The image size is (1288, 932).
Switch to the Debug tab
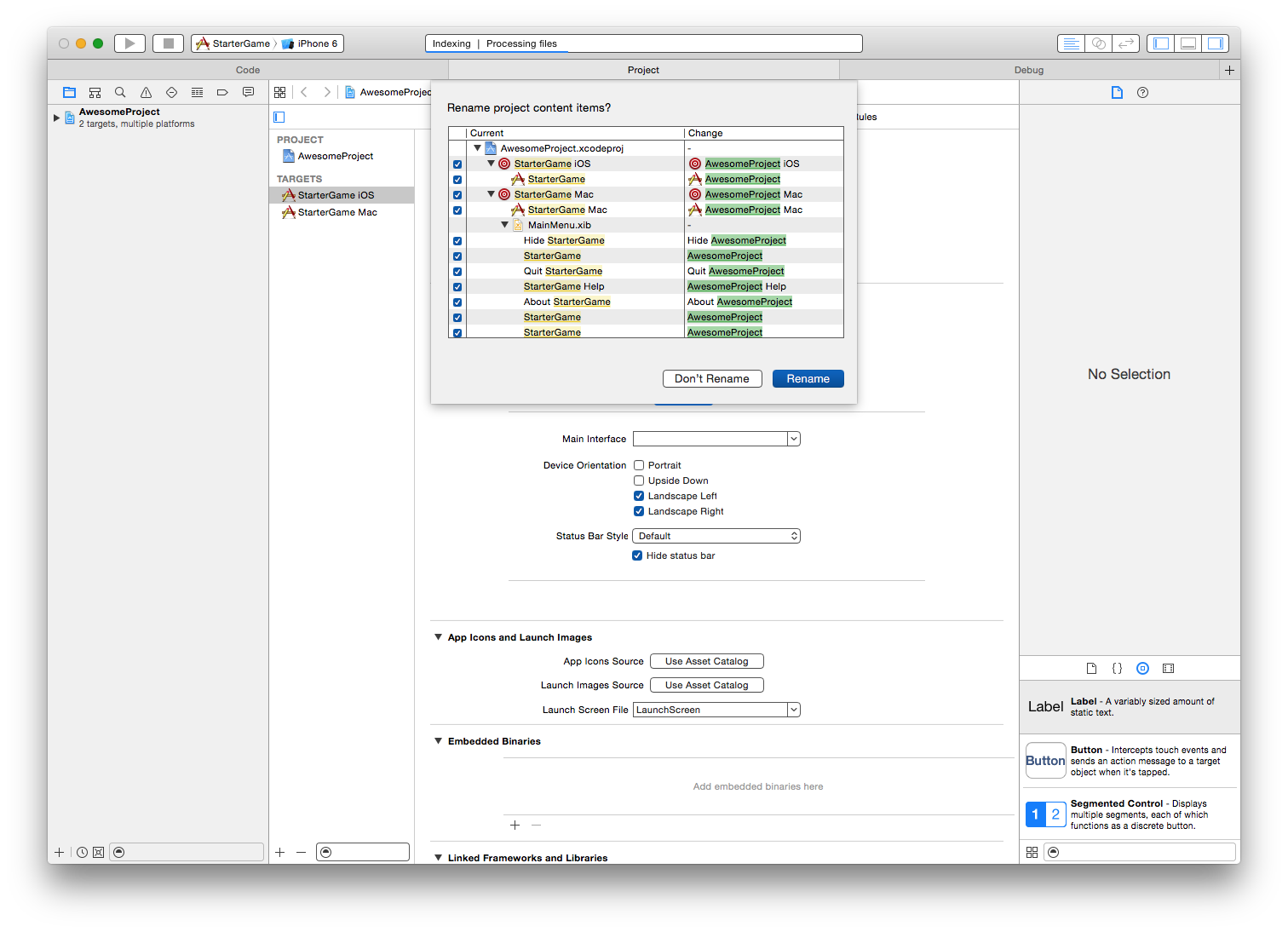coord(1029,70)
